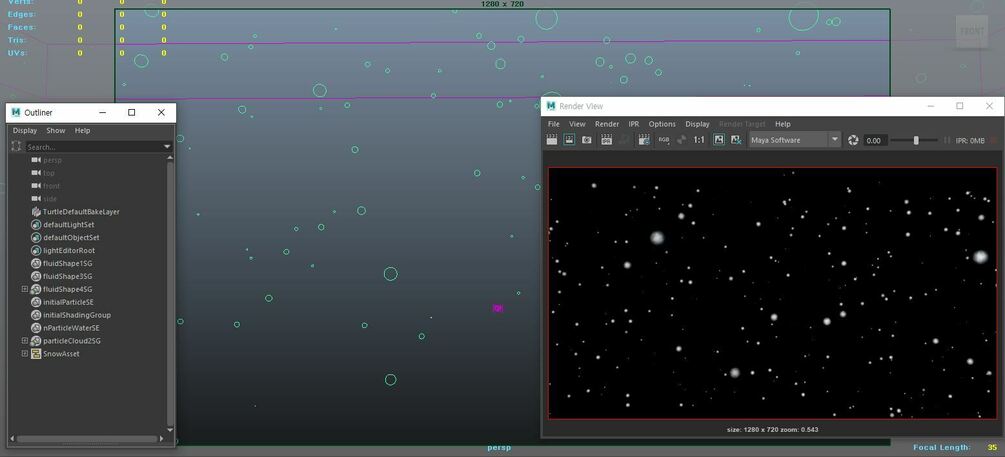Viewport: 1005px width, 457px height.
Task: Click the RGB channels display icon
Action: click(x=663, y=140)
